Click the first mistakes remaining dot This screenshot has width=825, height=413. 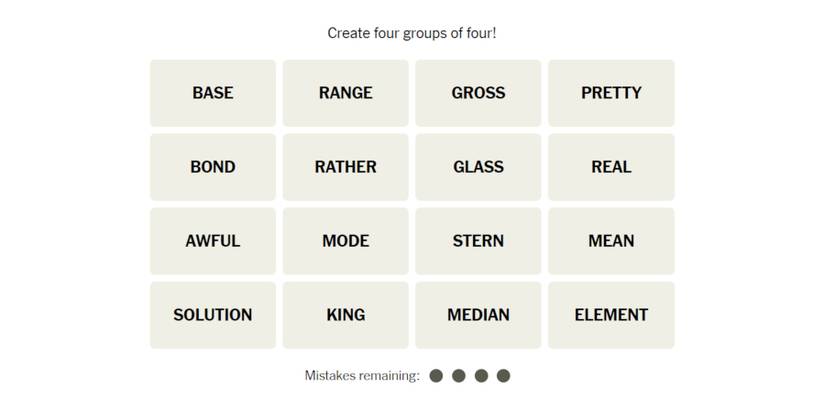[x=436, y=376]
